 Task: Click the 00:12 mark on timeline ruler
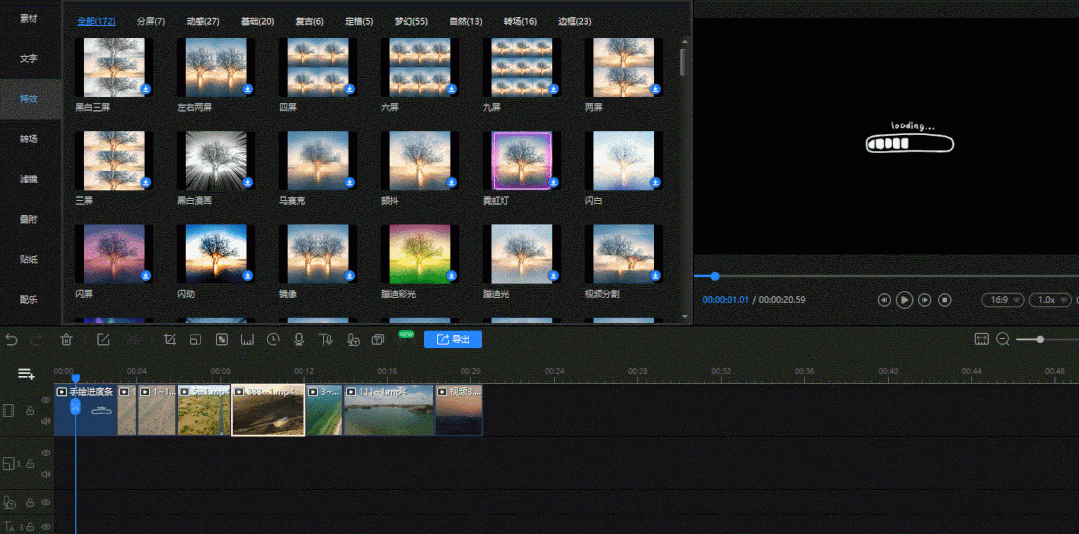point(304,372)
